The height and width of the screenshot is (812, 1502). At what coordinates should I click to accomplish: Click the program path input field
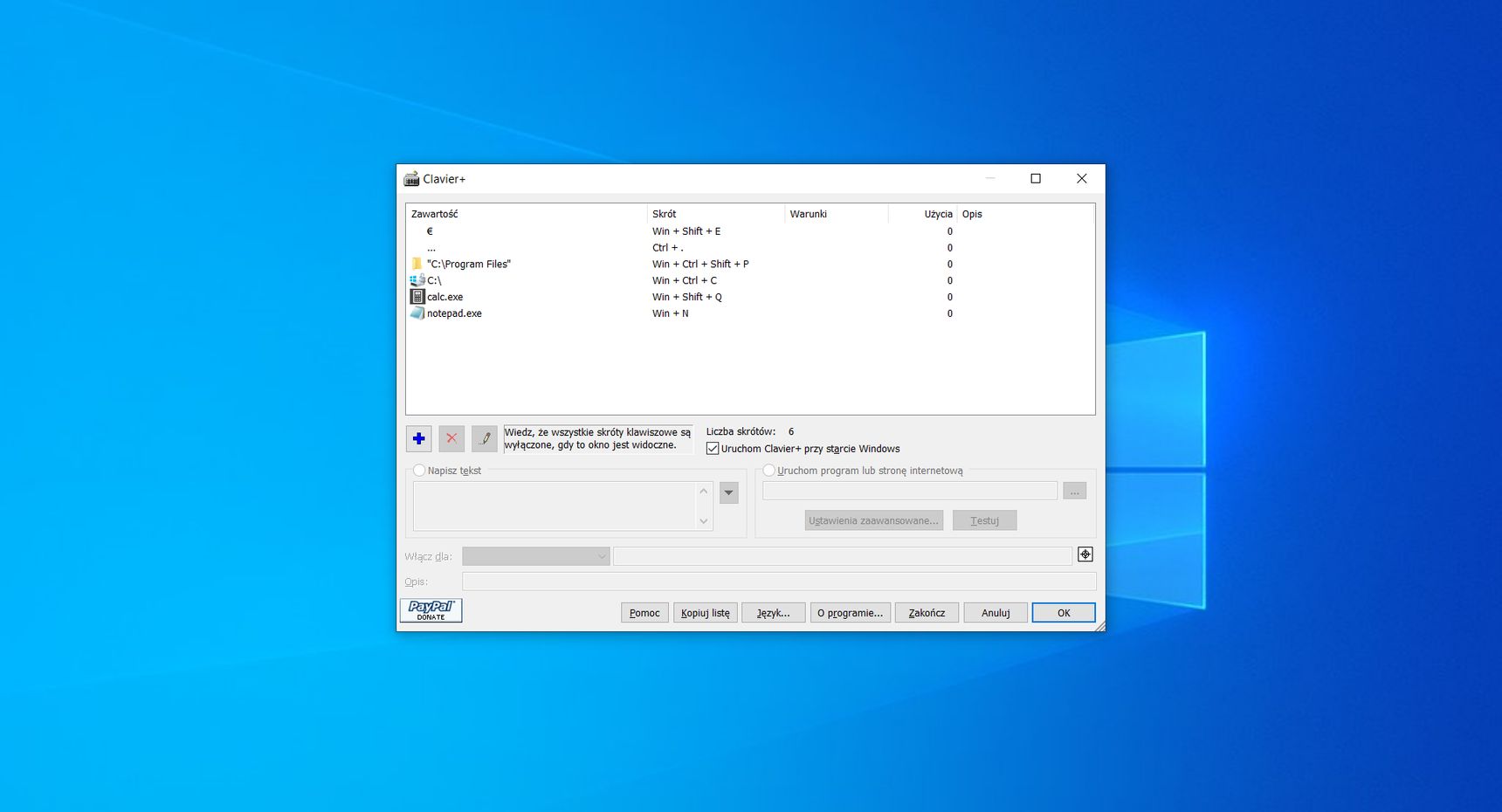[910, 491]
